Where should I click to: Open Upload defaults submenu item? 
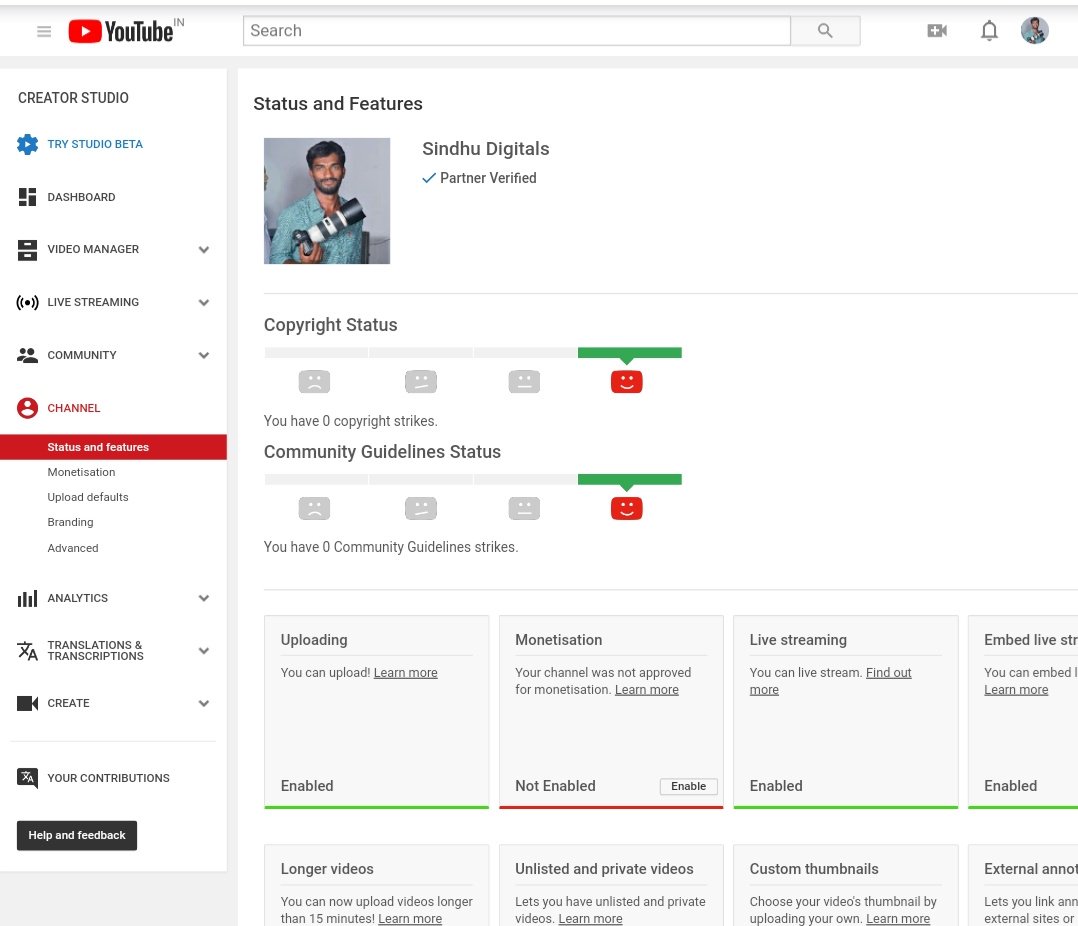click(88, 497)
